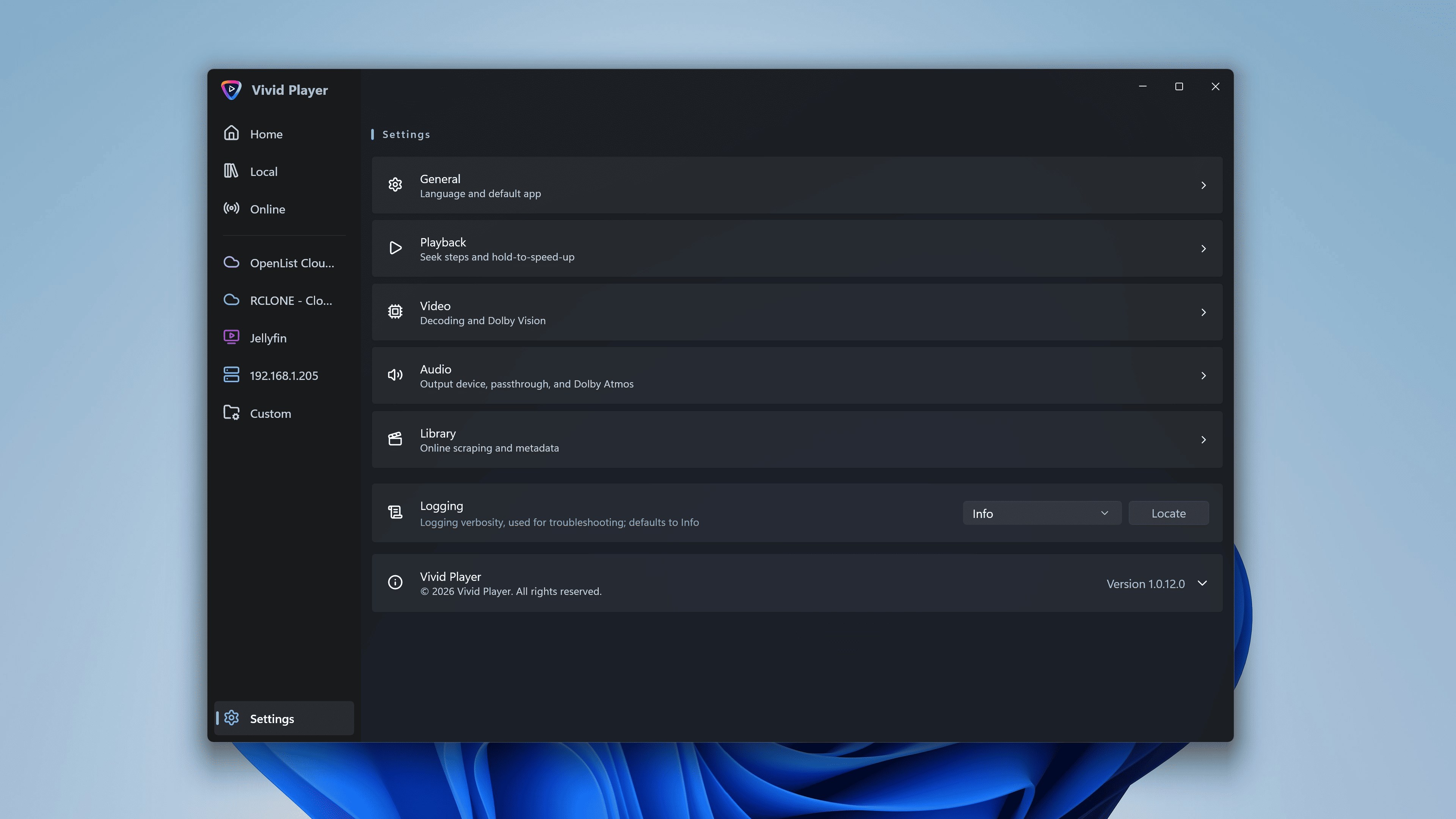Viewport: 1456px width, 819px height.
Task: Click the Vivid Player logo icon
Action: [231, 89]
